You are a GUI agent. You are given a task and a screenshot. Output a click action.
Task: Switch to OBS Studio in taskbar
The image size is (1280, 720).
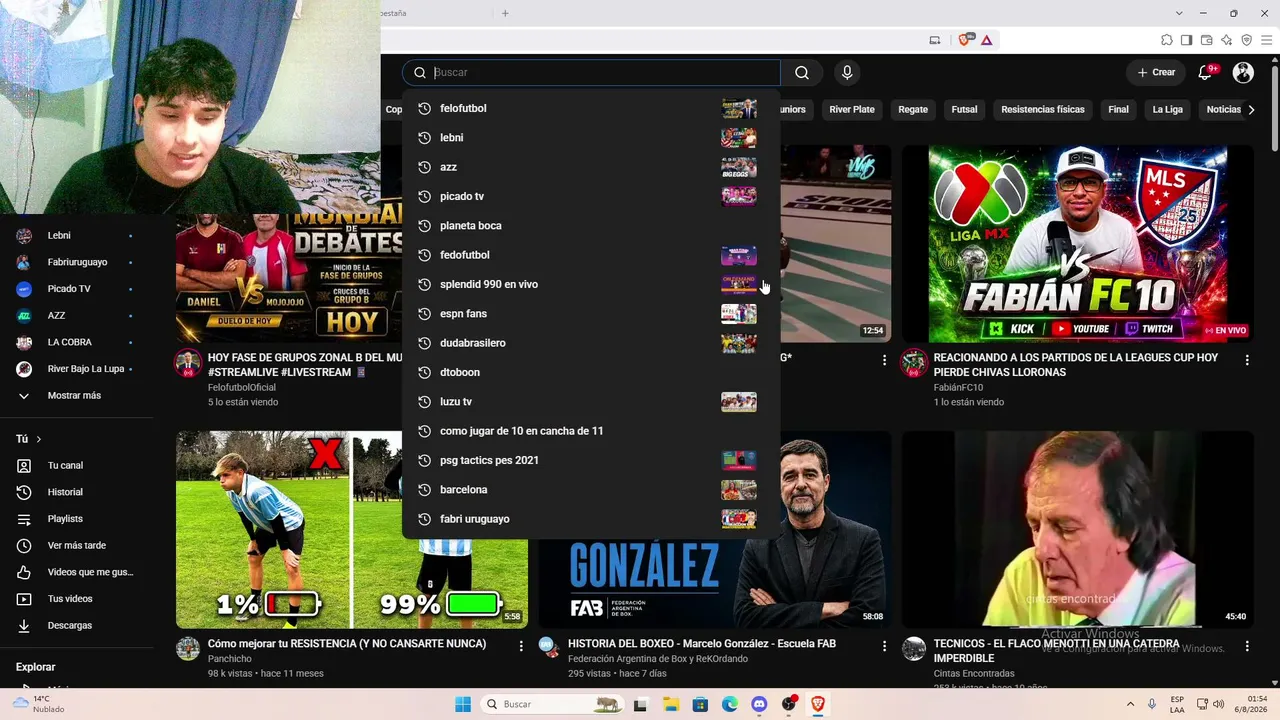(x=789, y=704)
